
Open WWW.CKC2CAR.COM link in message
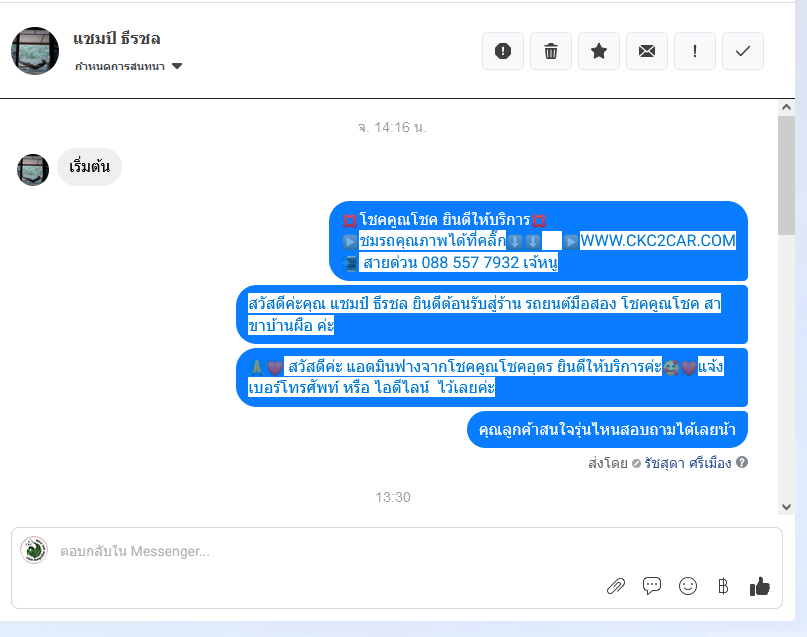(x=658, y=241)
